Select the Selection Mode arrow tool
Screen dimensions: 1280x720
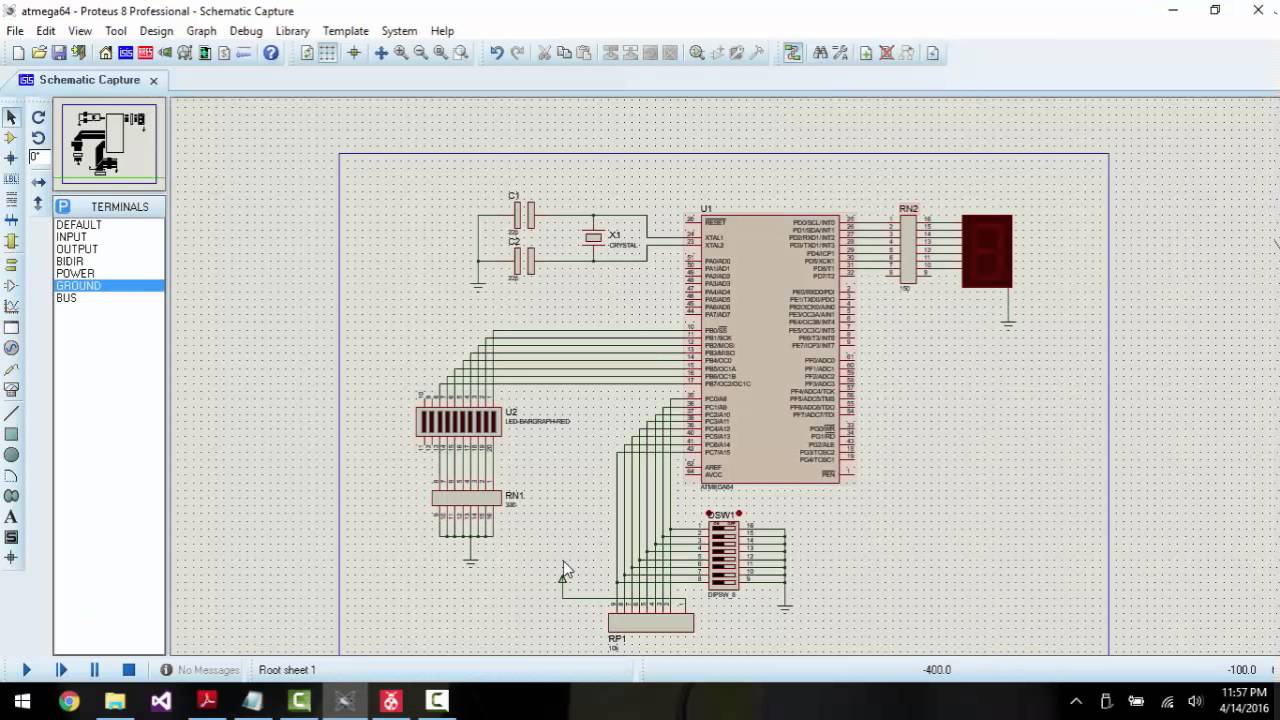pyautogui.click(x=12, y=117)
